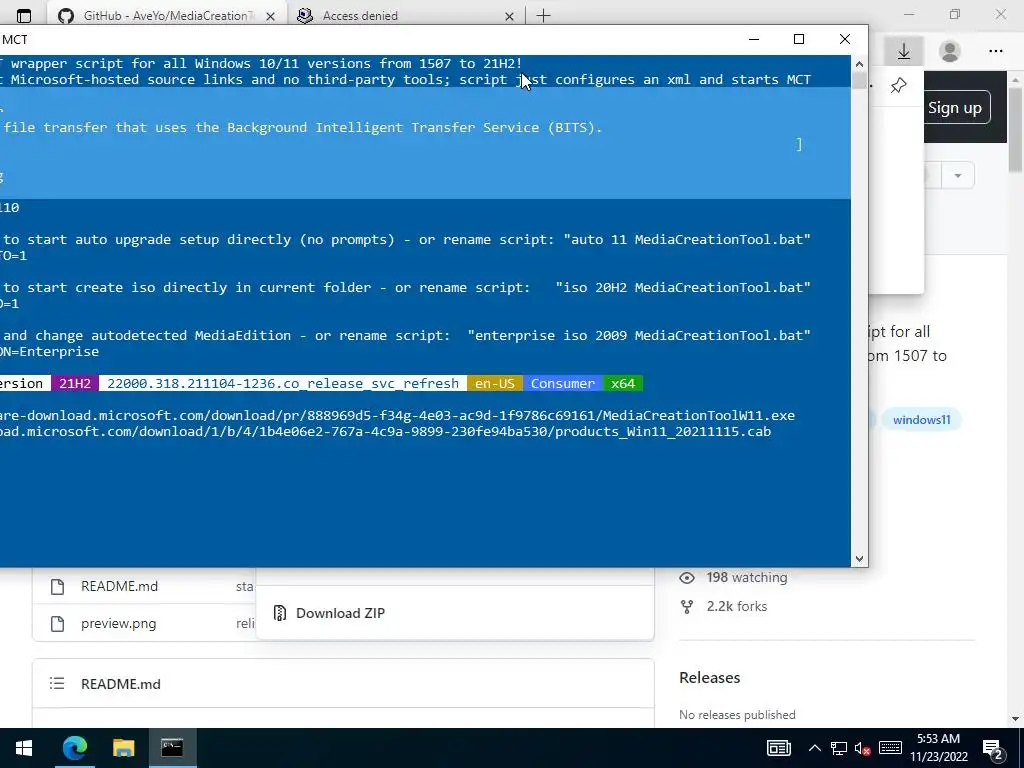Click the file icon beside preview.png
The image size is (1024, 768).
point(57,624)
